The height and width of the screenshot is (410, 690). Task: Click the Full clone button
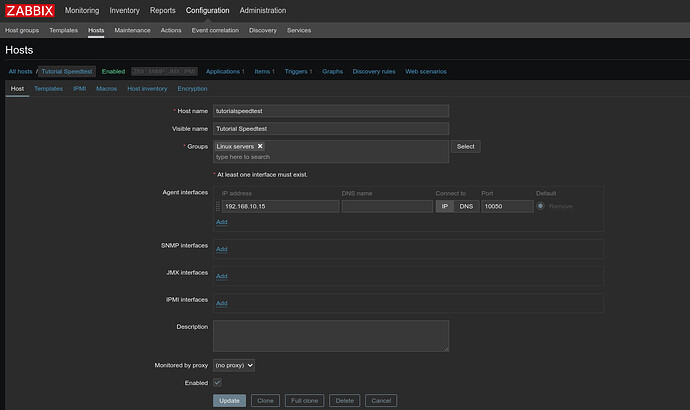click(305, 401)
